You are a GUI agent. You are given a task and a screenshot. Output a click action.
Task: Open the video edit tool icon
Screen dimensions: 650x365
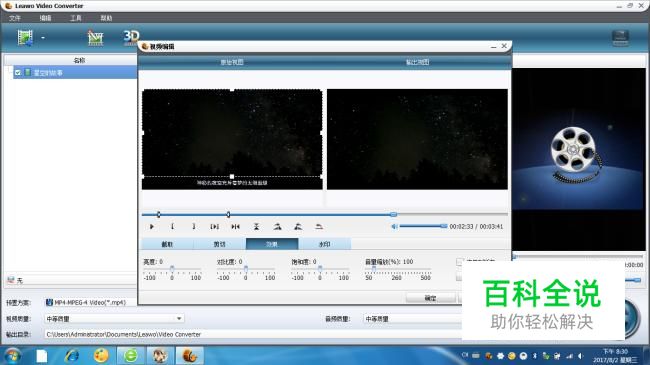[95, 38]
